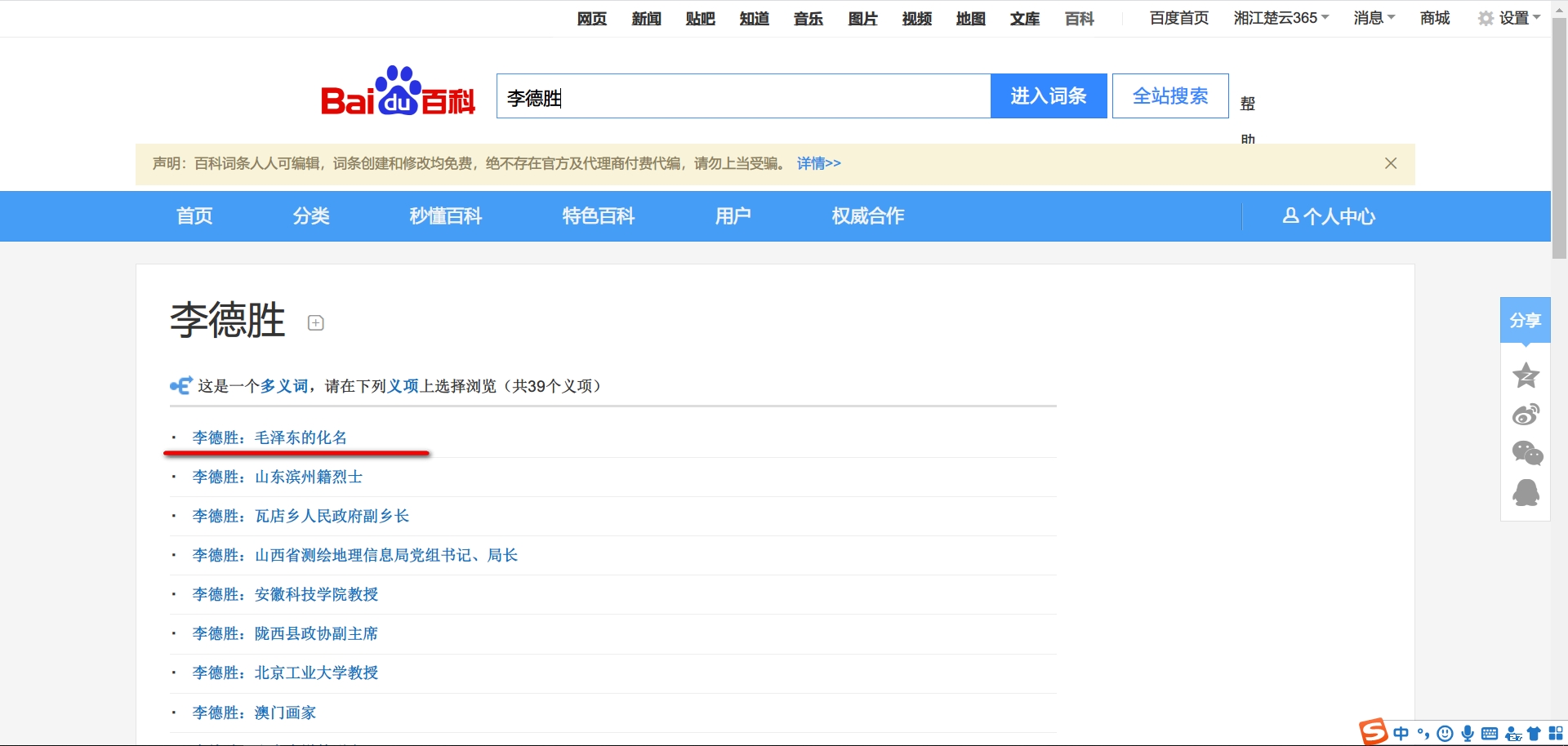The width and height of the screenshot is (1568, 746).
Task: Toggle Sogou input punctuation mode
Action: 1423,734
